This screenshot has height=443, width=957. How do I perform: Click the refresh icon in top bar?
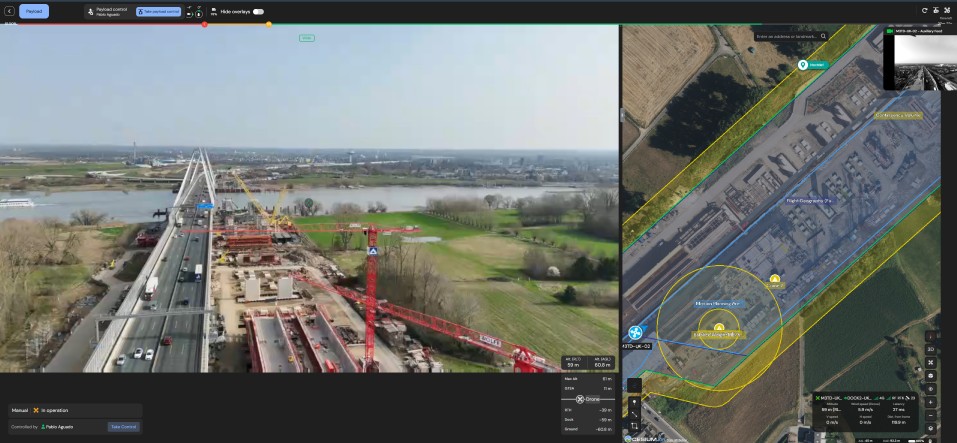click(924, 11)
